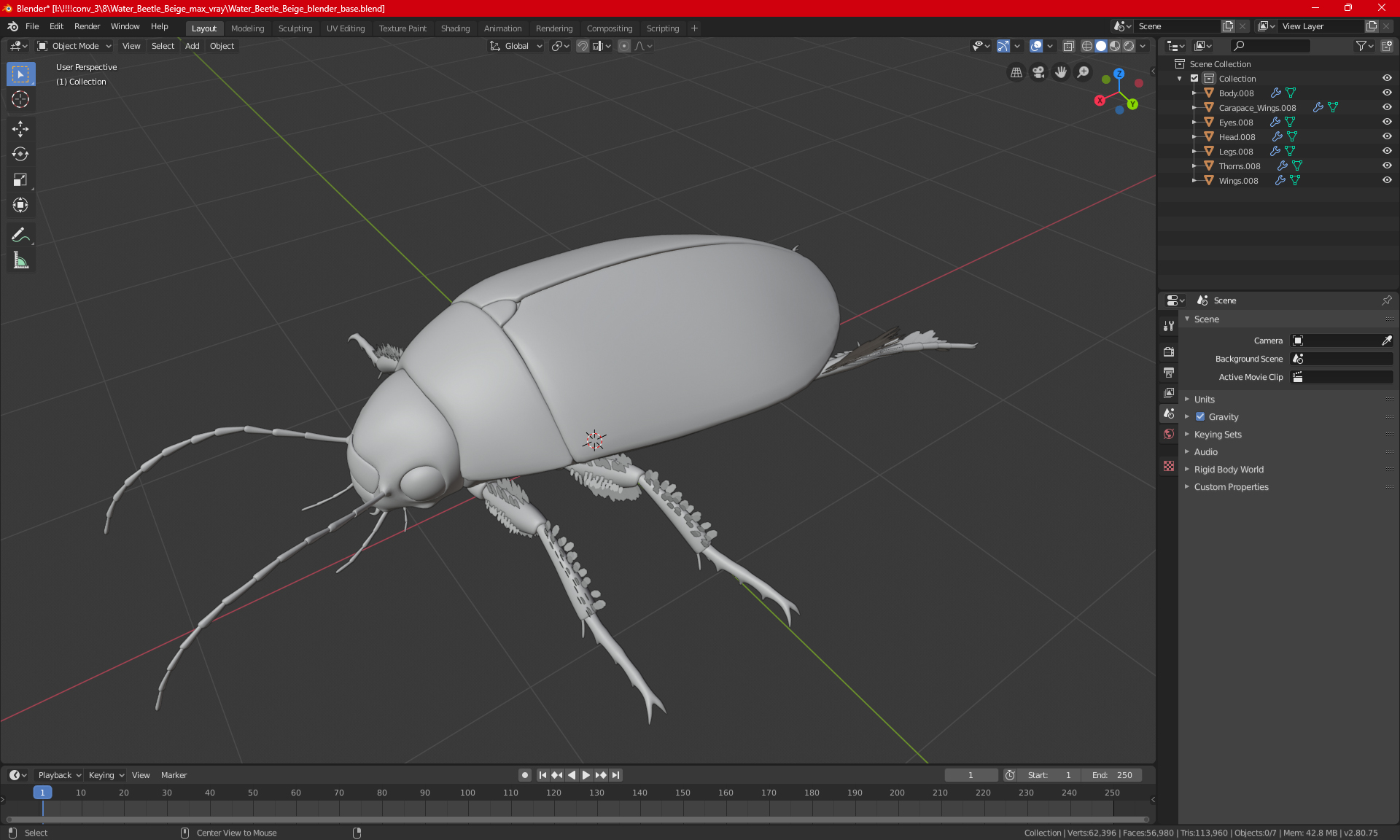Pick the Measure ruler tool
Screen dimensions: 1400x840
pyautogui.click(x=20, y=260)
